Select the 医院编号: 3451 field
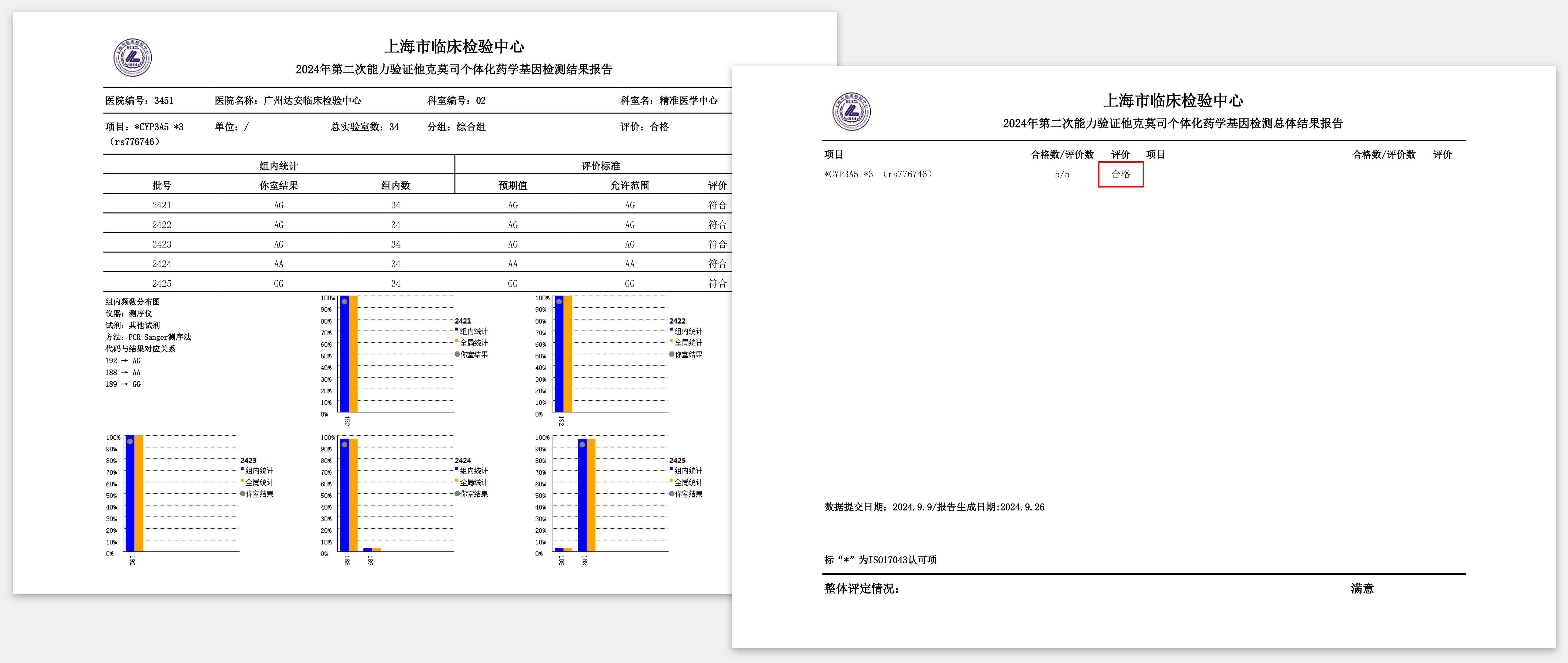 pyautogui.click(x=139, y=101)
